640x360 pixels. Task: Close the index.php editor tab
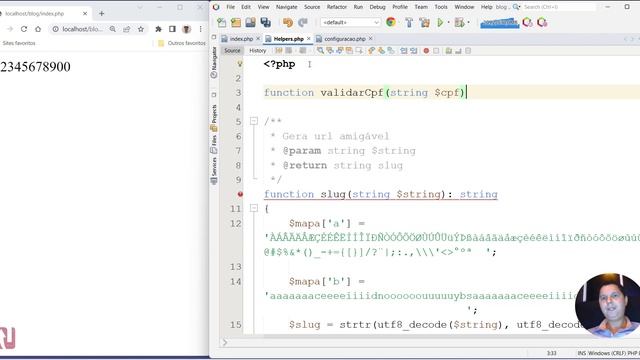258,38
